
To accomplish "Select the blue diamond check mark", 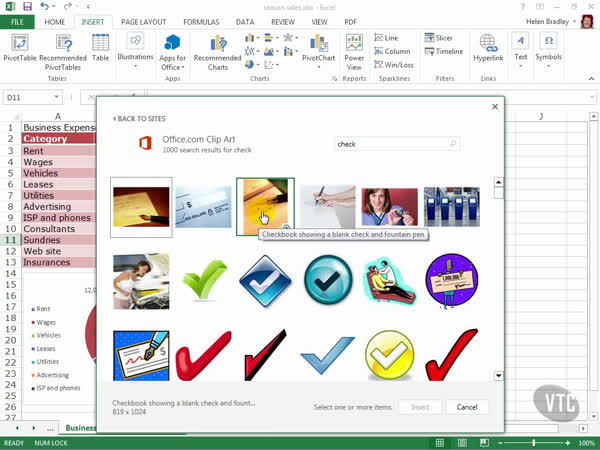I will click(x=265, y=280).
